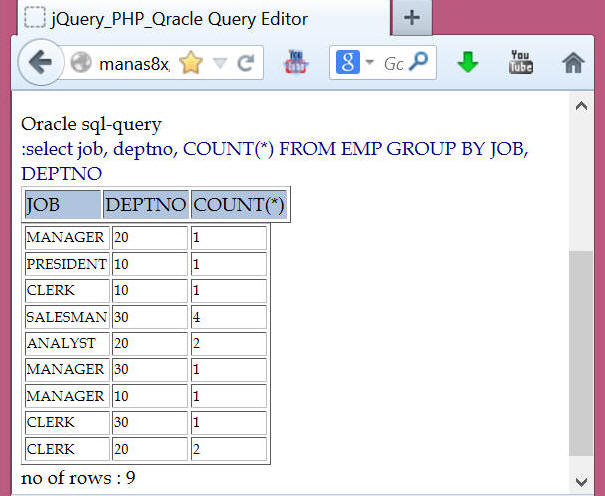Click the gray YouTube toolbar icon
This screenshot has height=496, width=605.
click(x=521, y=62)
